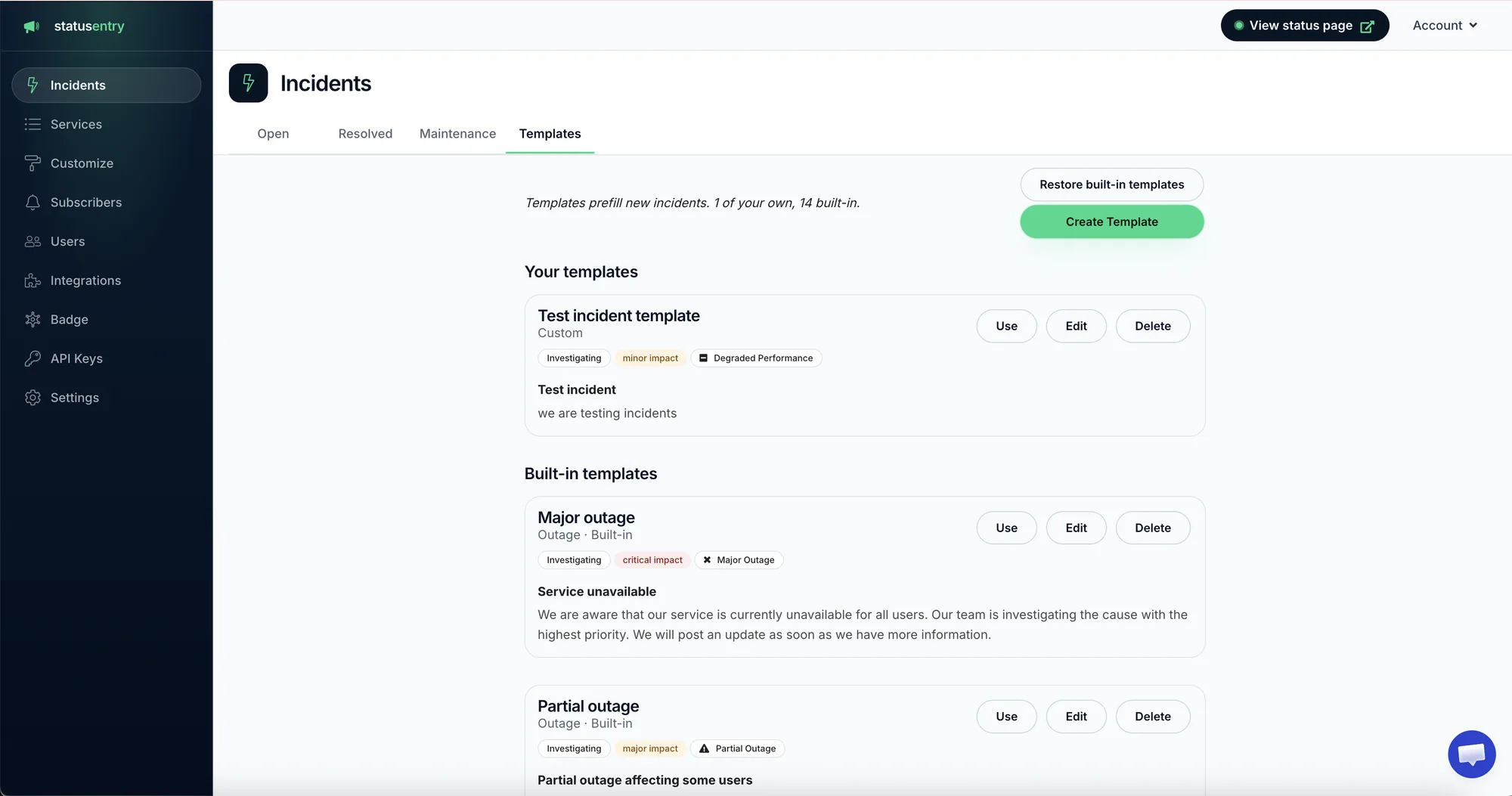The height and width of the screenshot is (796, 1512).
Task: Click the Users people icon
Action: [x=33, y=241]
